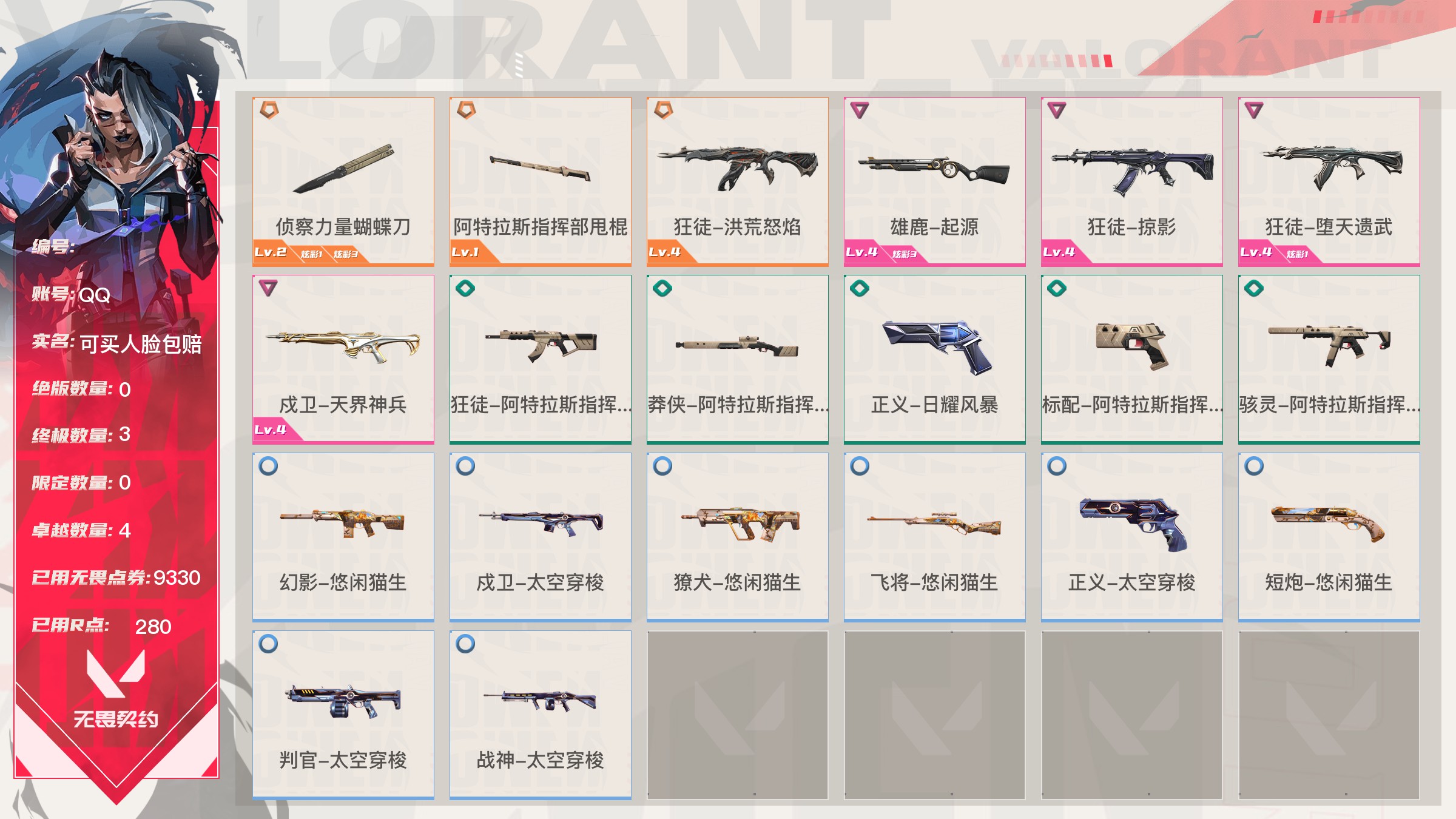Image resolution: width=1456 pixels, height=819 pixels.
Task: Click the 终极数量 3 stat line
Action: [x=81, y=434]
